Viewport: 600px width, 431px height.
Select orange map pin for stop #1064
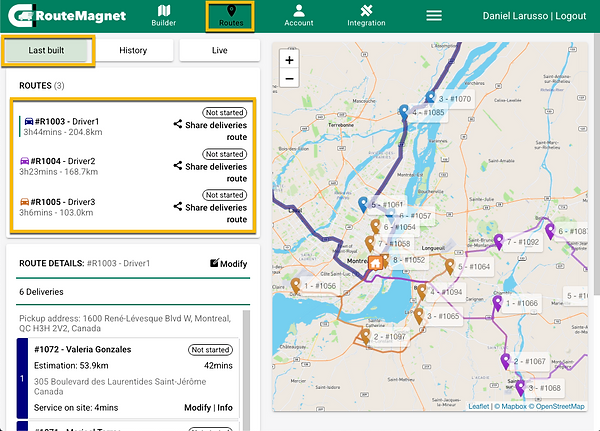[x=450, y=266]
